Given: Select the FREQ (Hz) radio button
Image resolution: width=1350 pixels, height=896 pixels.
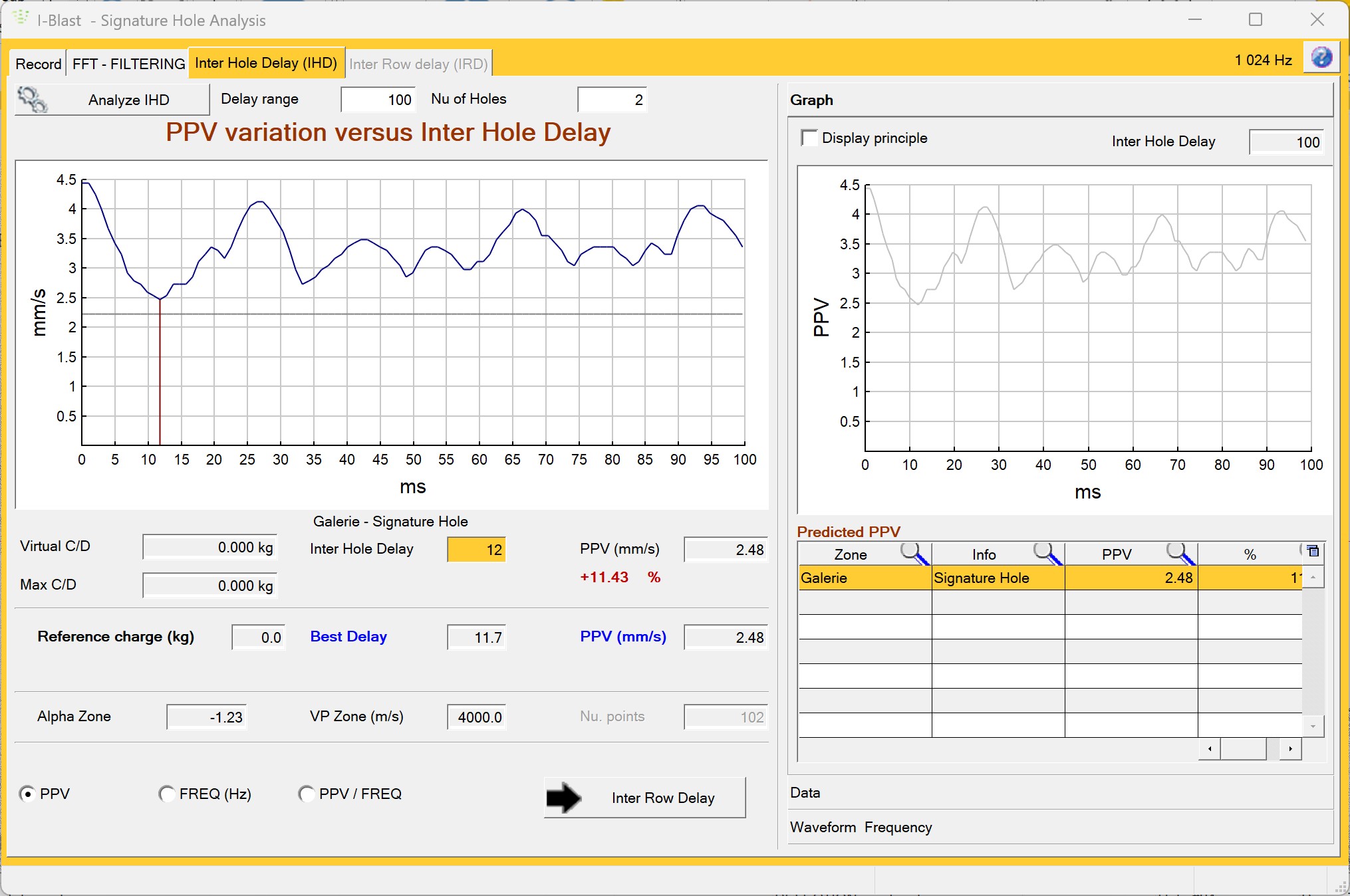Looking at the screenshot, I should point(167,794).
